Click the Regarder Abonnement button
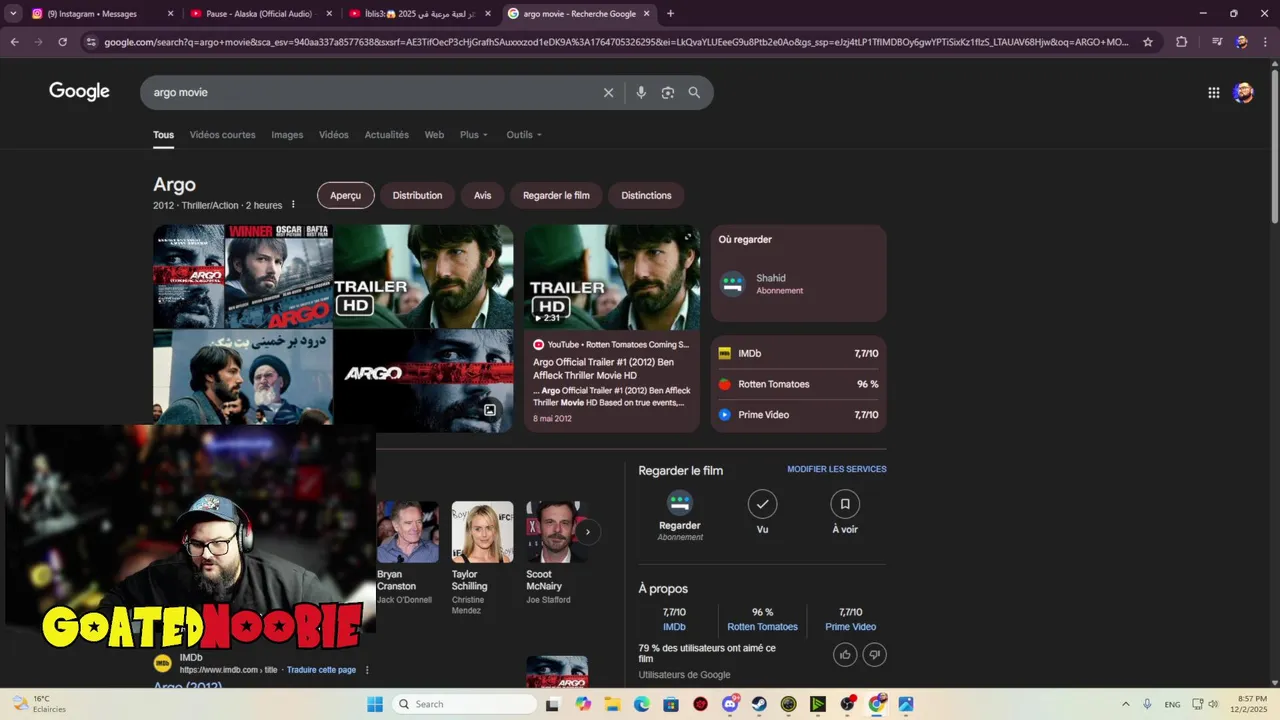 click(x=680, y=516)
